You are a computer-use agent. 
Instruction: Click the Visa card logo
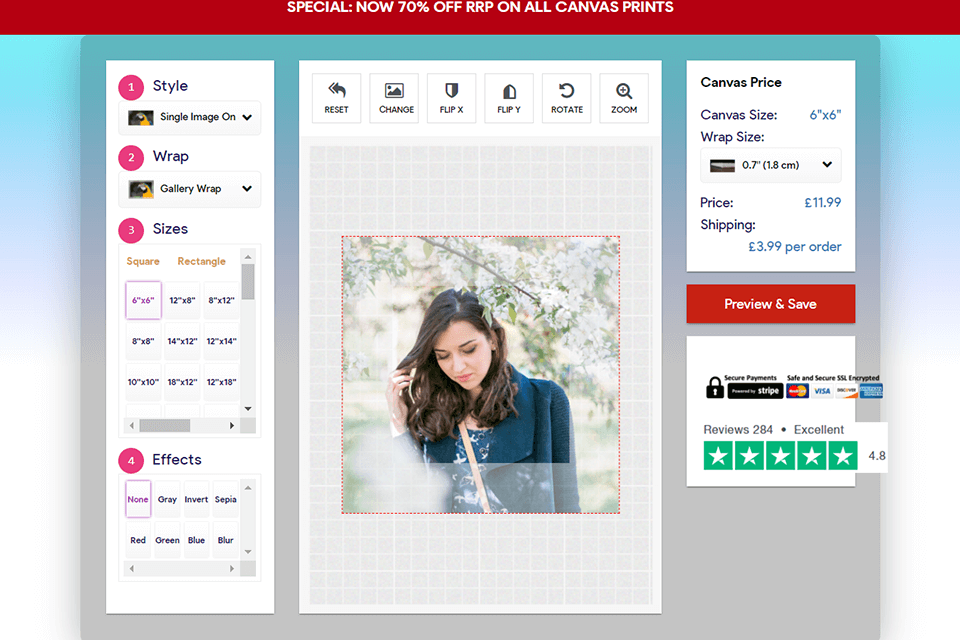(x=822, y=391)
